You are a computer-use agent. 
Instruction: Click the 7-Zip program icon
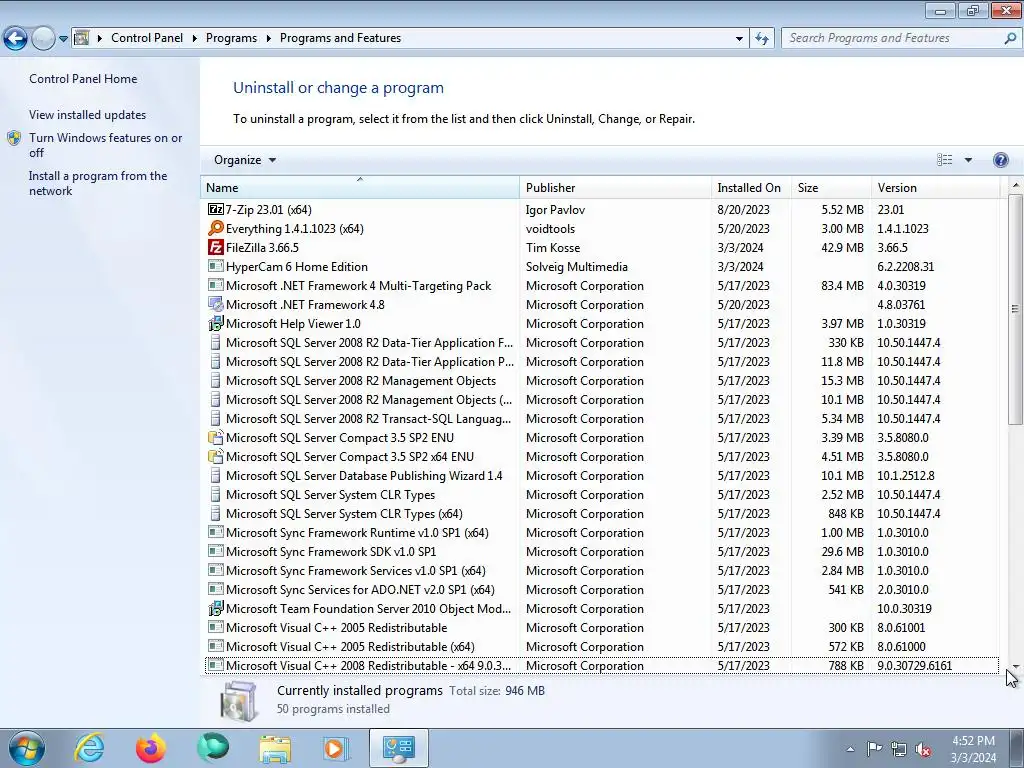(x=216, y=210)
